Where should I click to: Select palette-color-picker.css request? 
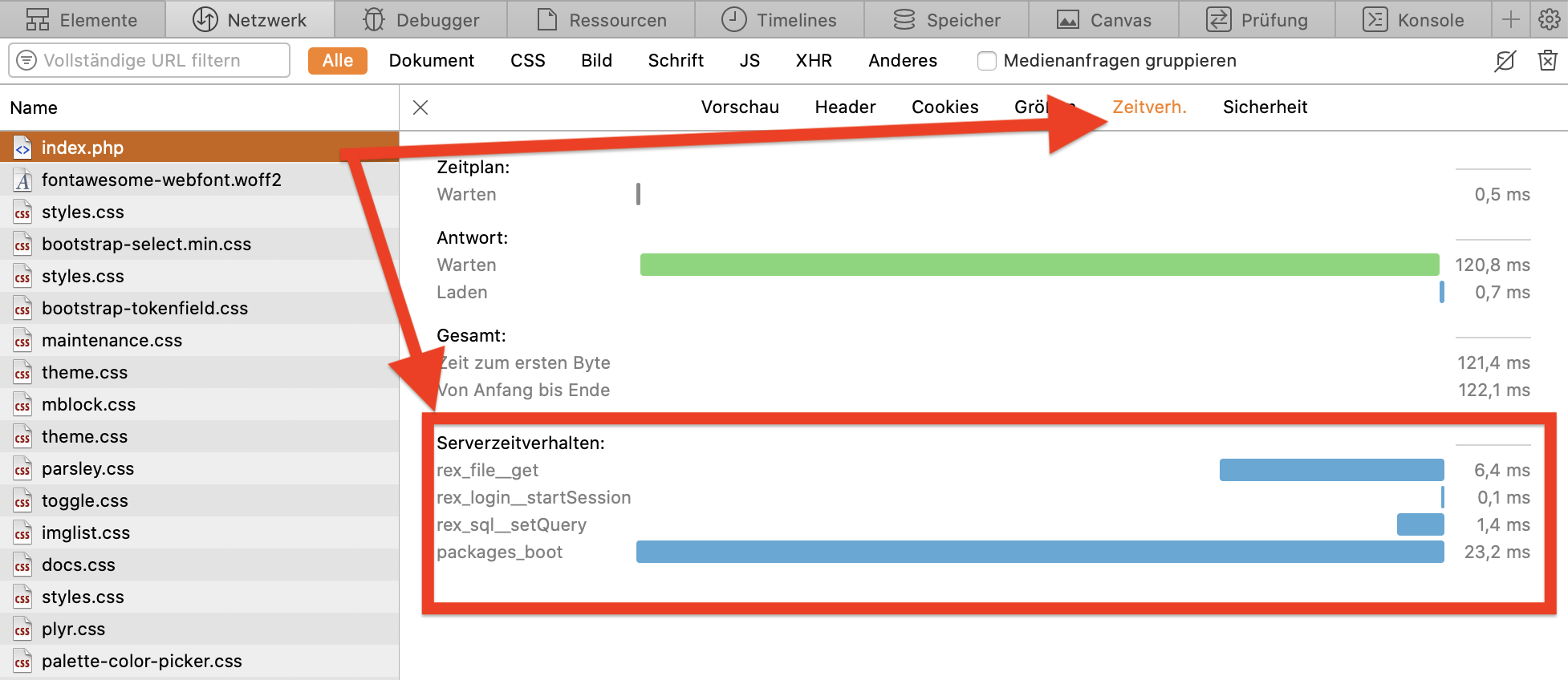click(199, 661)
